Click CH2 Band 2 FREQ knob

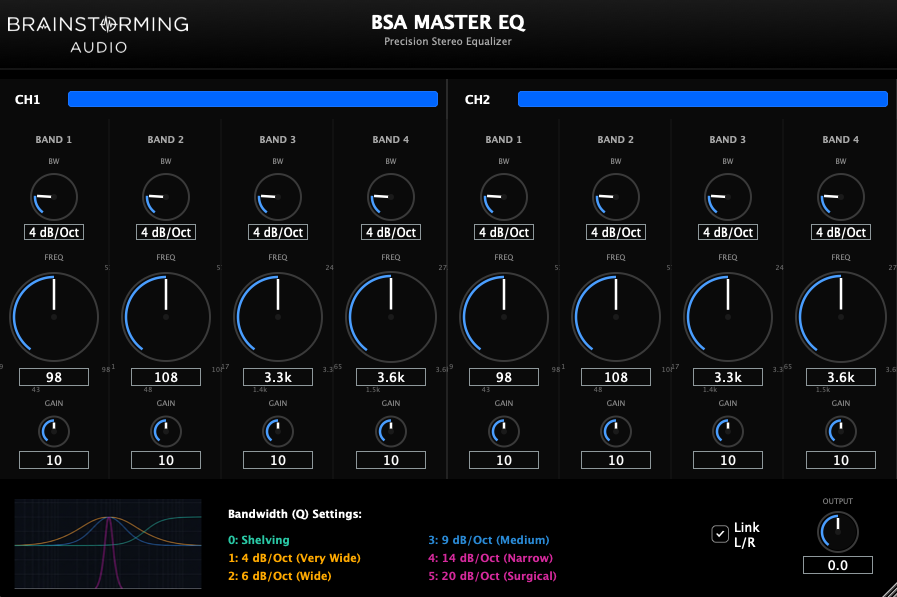click(x=616, y=317)
